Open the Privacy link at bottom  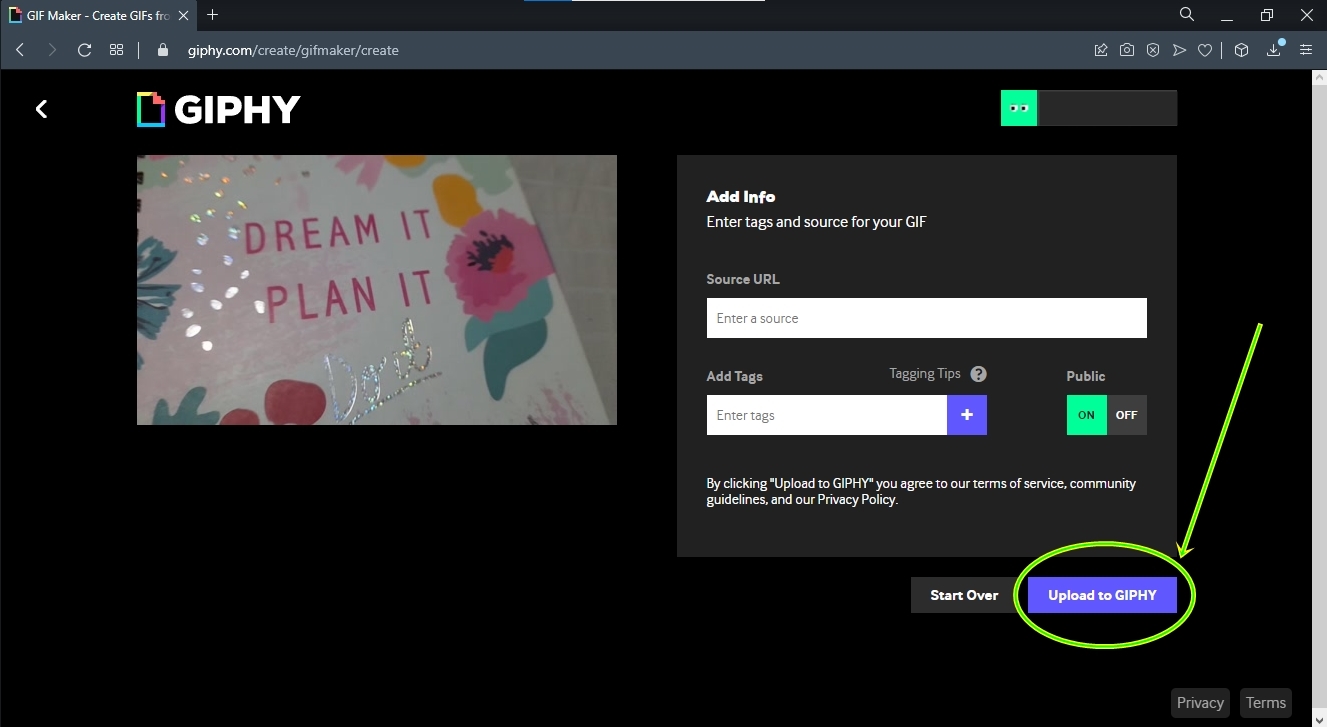click(1200, 702)
